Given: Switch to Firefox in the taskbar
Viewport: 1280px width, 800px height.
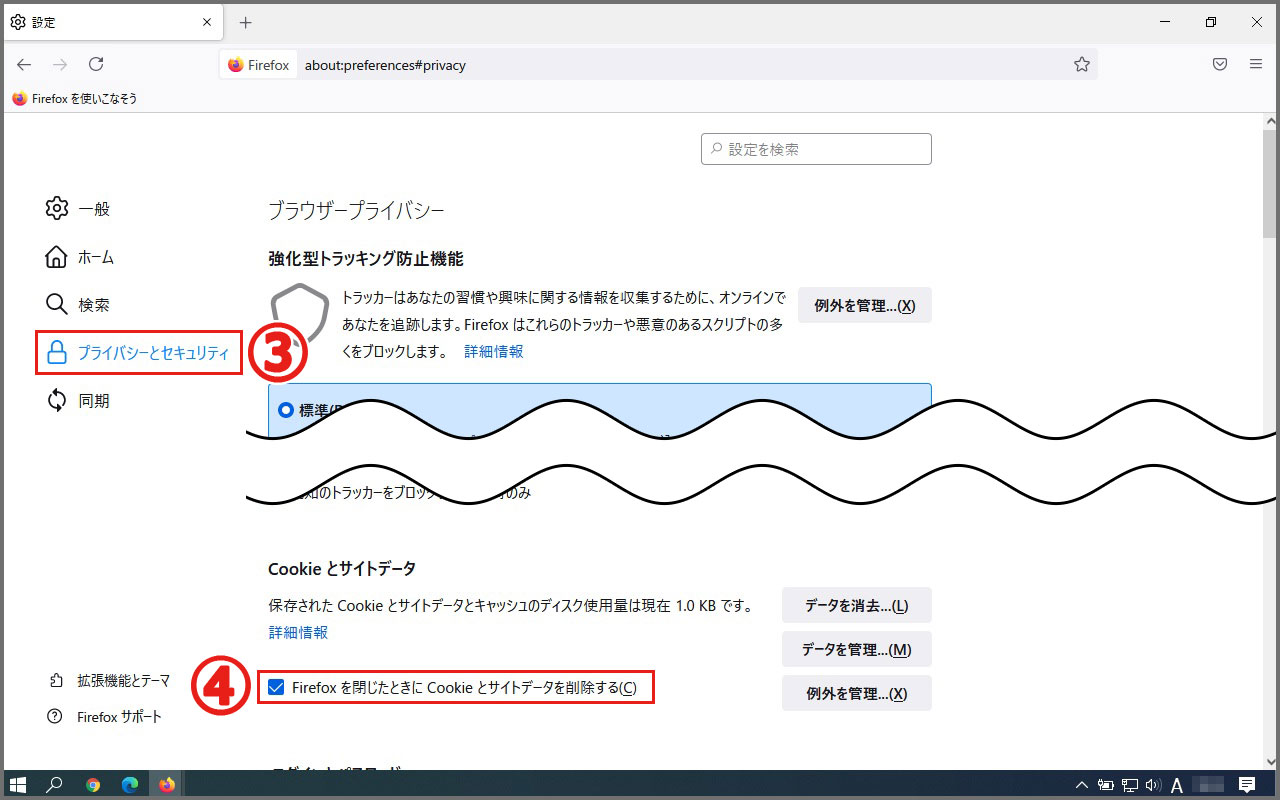Looking at the screenshot, I should 167,785.
